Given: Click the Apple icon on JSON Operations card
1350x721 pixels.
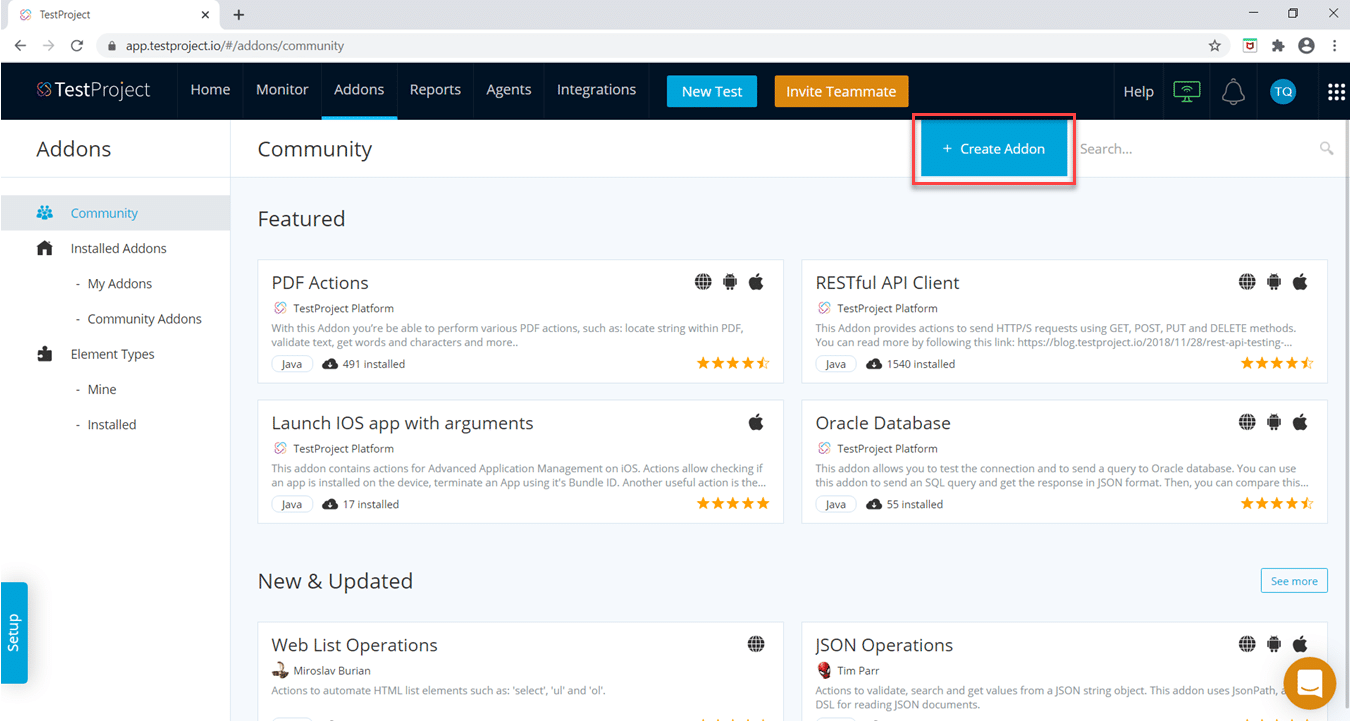Looking at the screenshot, I should 1300,644.
